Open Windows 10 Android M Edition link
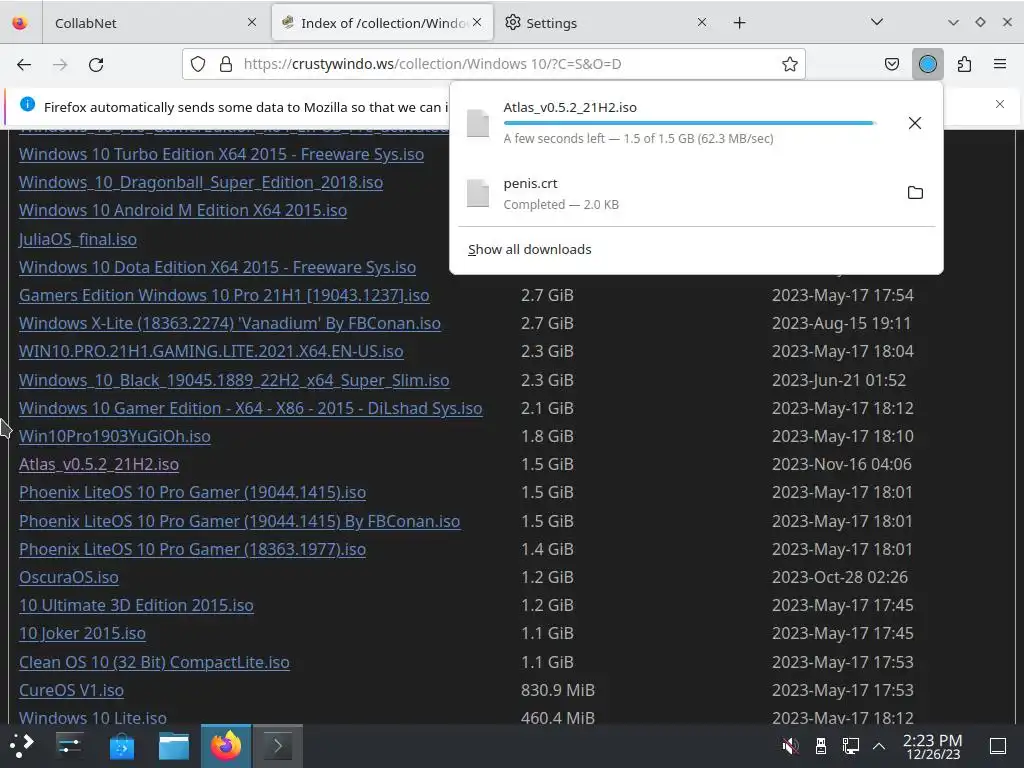This screenshot has width=1024, height=768. [183, 210]
